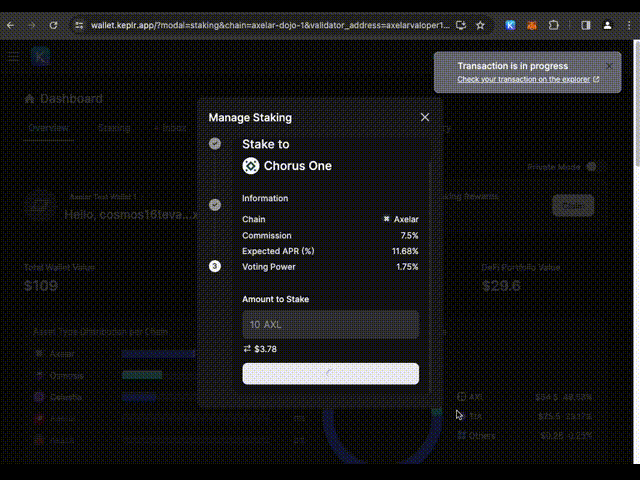
Task: Click the Axelar chain icon in Chain row
Action: [386, 219]
